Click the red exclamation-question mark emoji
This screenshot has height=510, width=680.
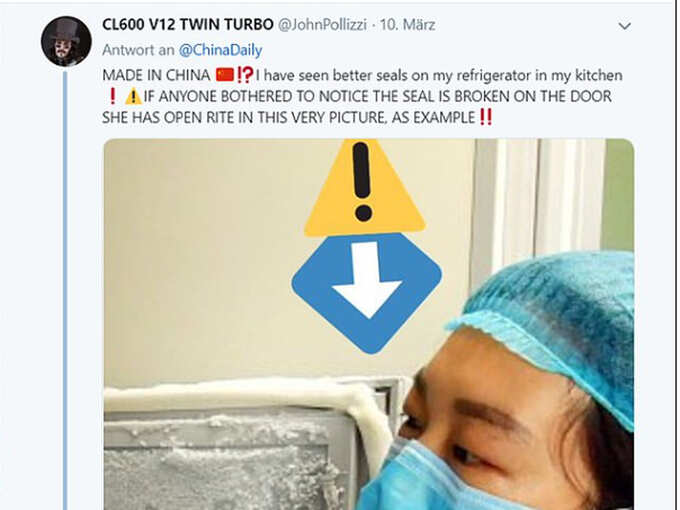(x=245, y=75)
